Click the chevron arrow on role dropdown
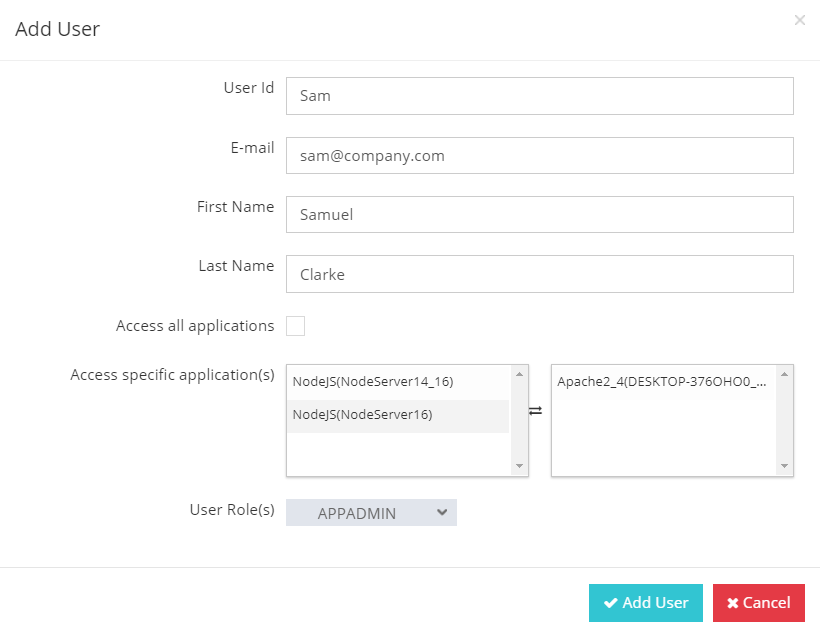Viewport: 820px width, 635px height. coord(442,513)
